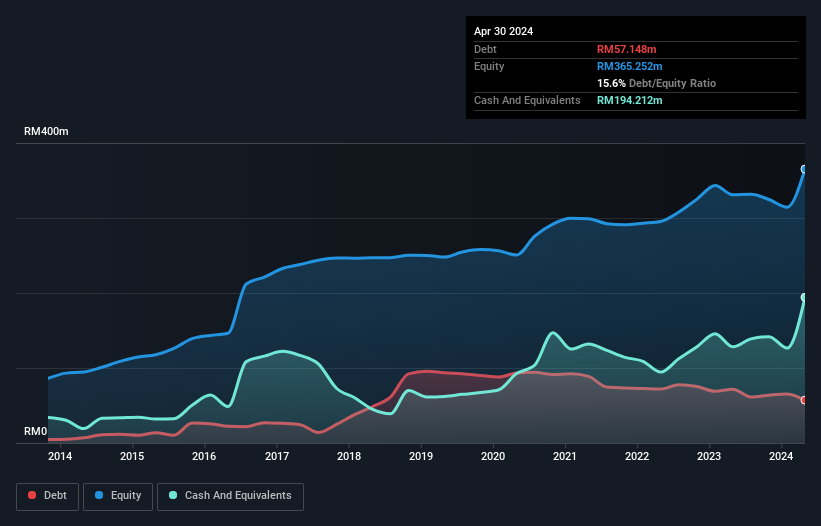821x526 pixels.
Task: Click the 2020 x-axis label
Action: pyautogui.click(x=493, y=456)
